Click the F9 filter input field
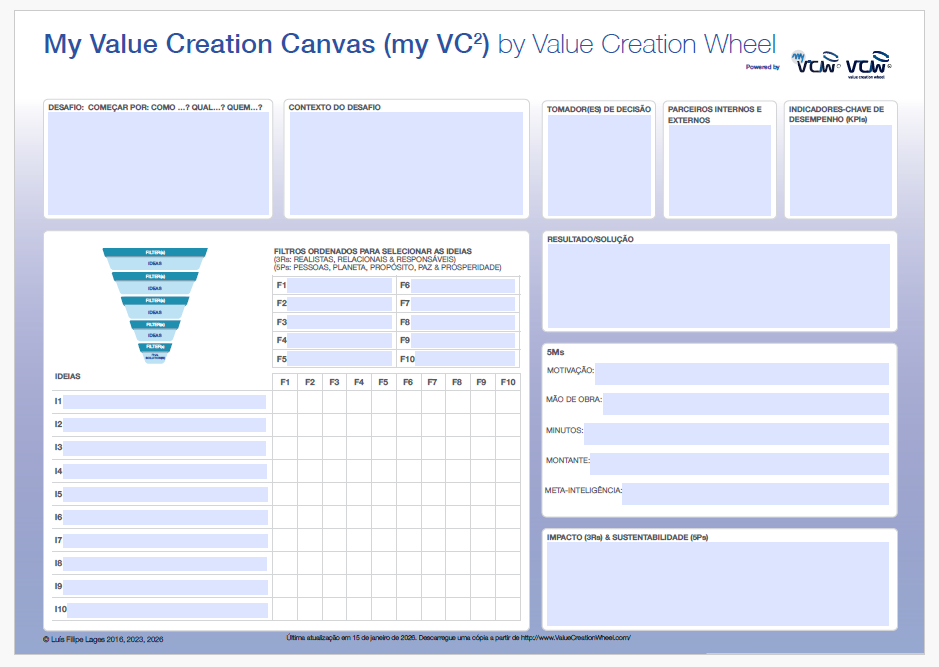 (463, 340)
